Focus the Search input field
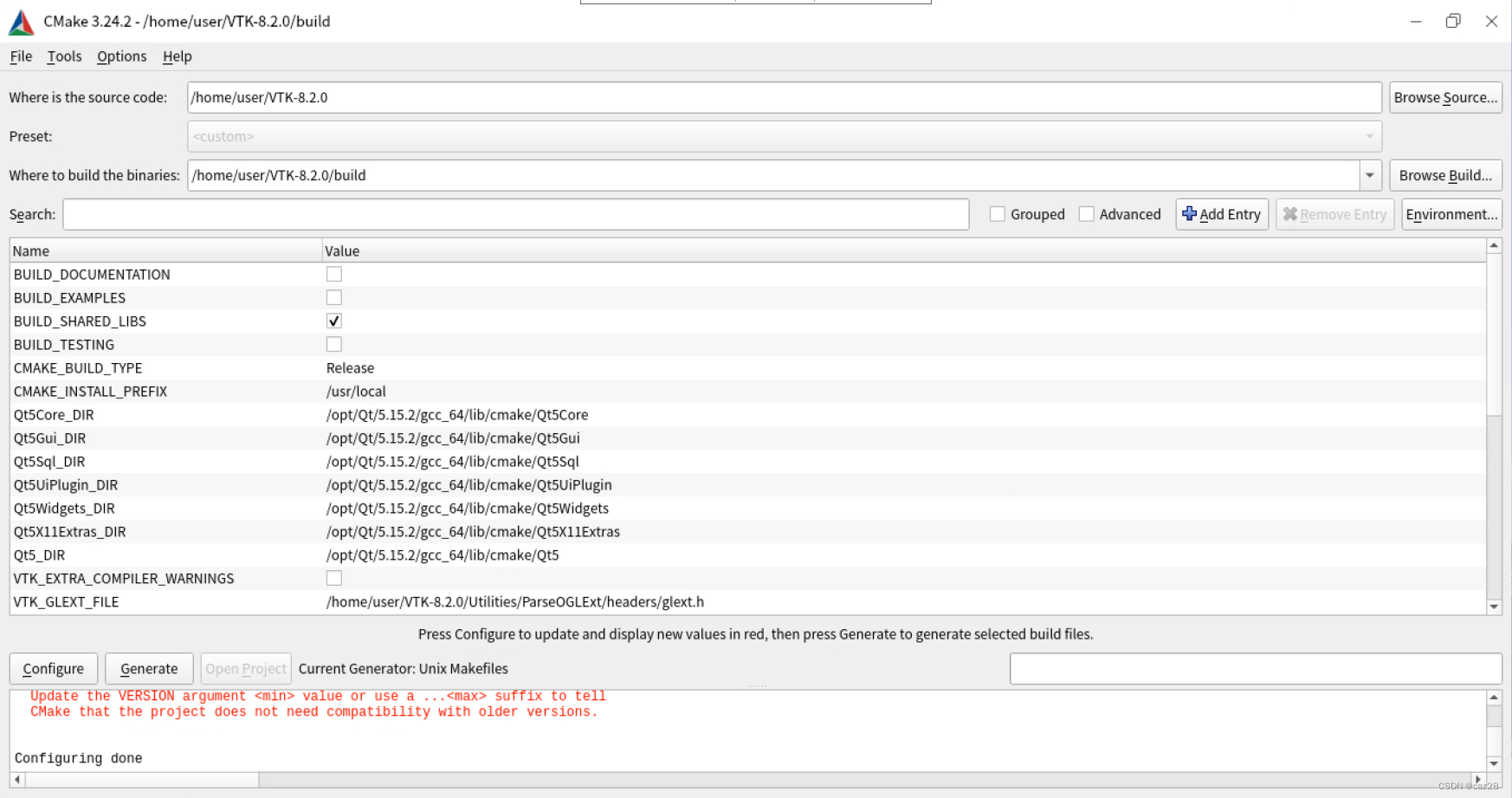The width and height of the screenshot is (1512, 798). (x=516, y=215)
